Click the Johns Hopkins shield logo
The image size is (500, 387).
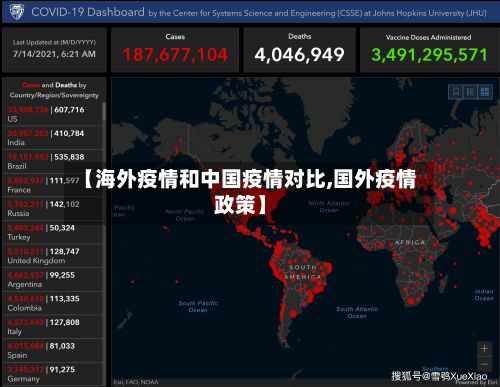pos(17,12)
